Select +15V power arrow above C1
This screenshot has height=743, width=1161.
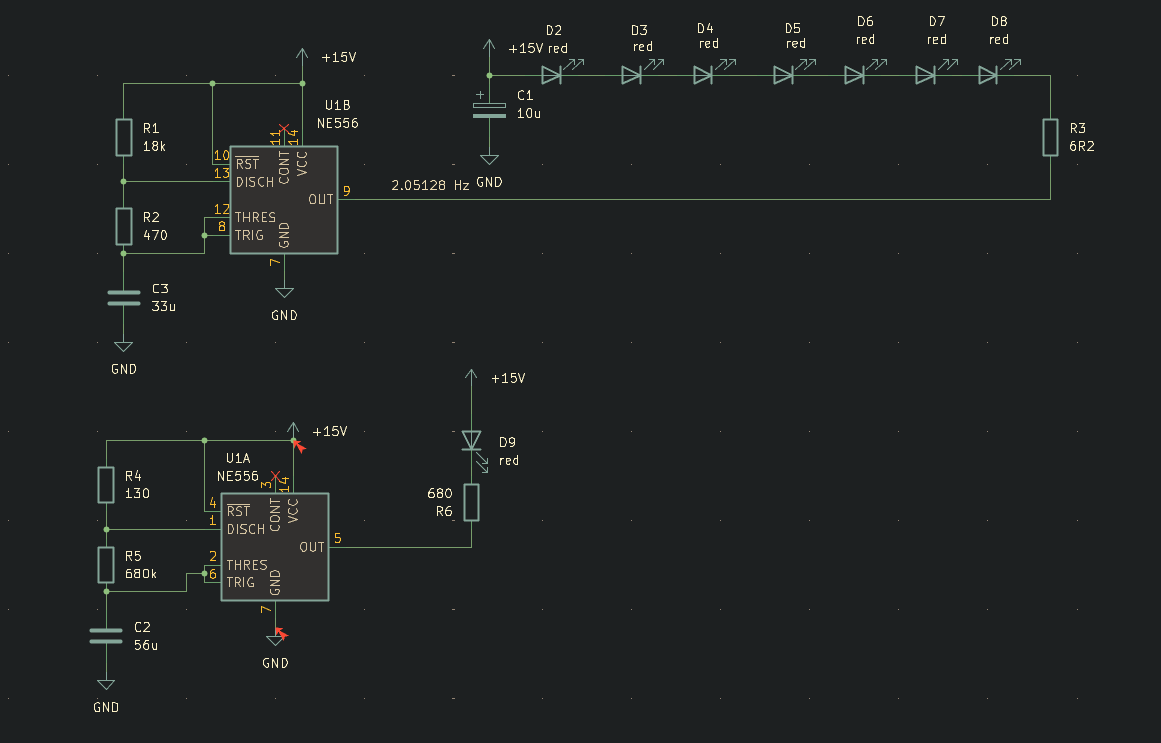tap(489, 46)
